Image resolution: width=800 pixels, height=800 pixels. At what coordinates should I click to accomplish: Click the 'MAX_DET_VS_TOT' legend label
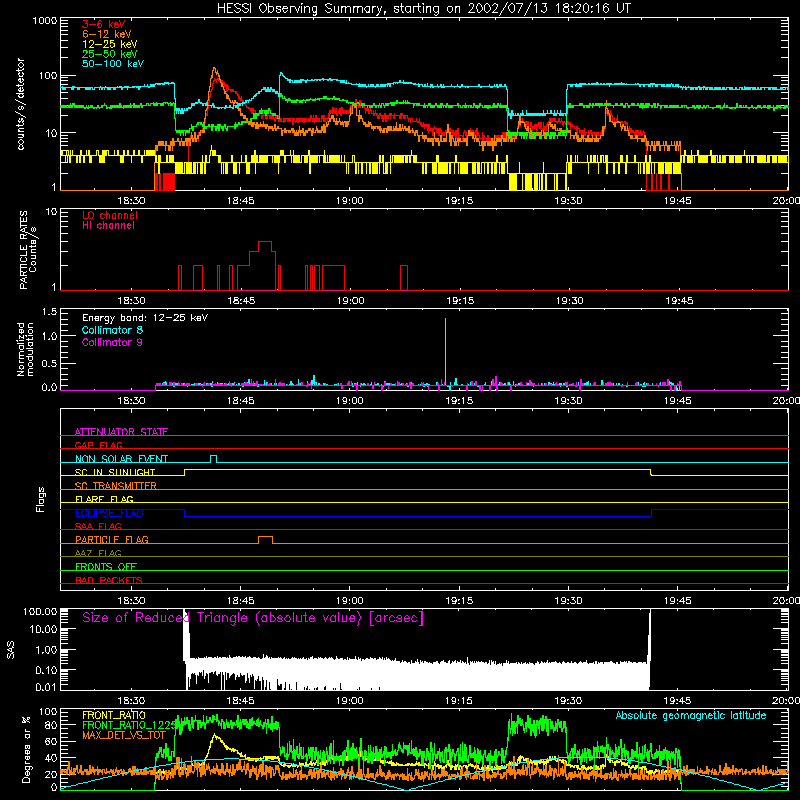click(124, 735)
